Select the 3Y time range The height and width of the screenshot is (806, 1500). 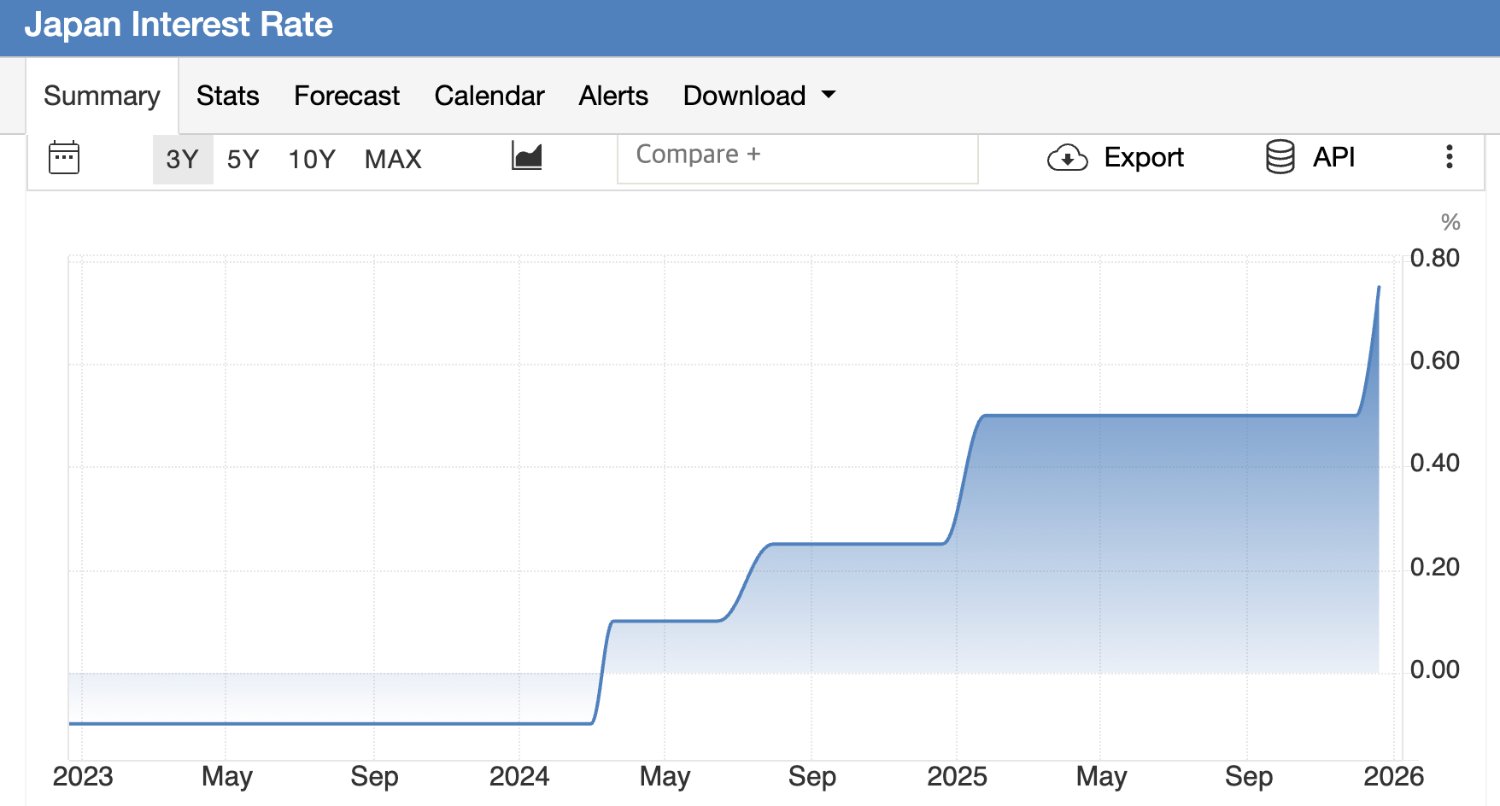point(182,159)
